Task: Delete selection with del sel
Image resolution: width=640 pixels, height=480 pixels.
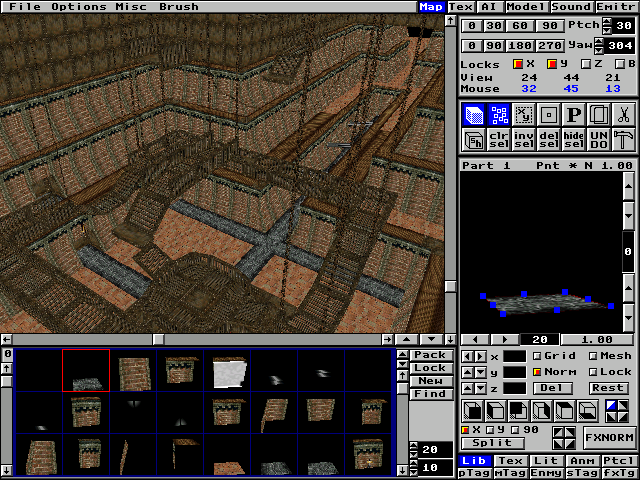Action: 549,140
